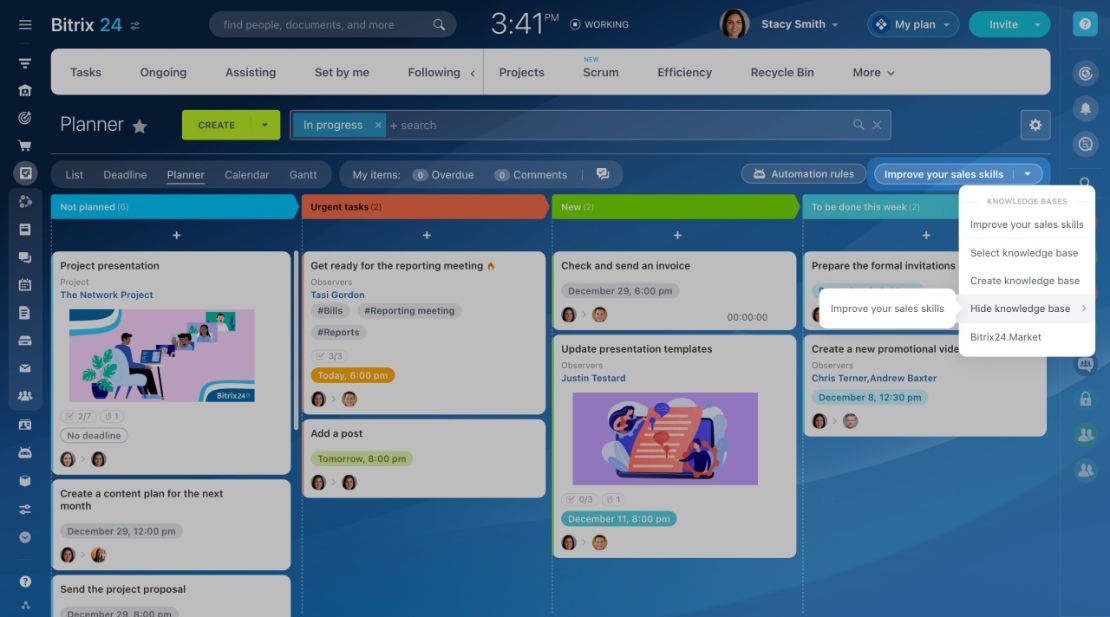
Task: Click the green CREATE button
Action: [x=216, y=125]
